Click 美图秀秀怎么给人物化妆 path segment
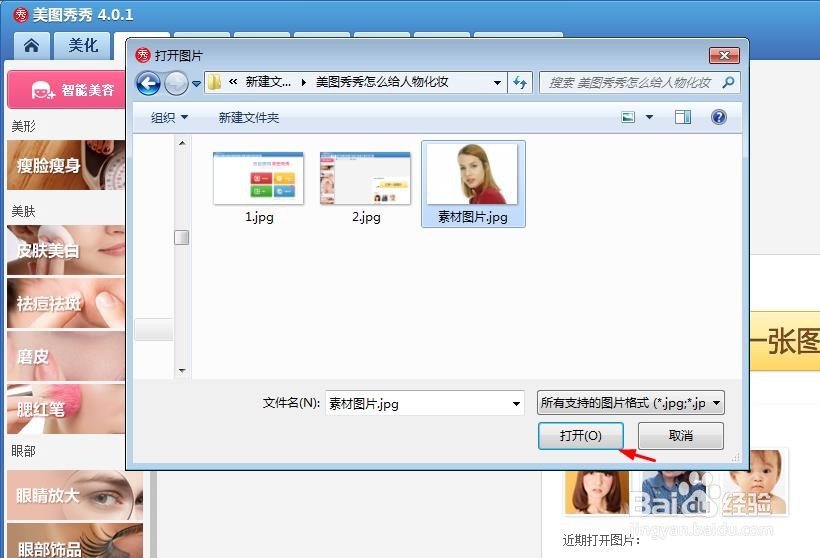 [382, 82]
